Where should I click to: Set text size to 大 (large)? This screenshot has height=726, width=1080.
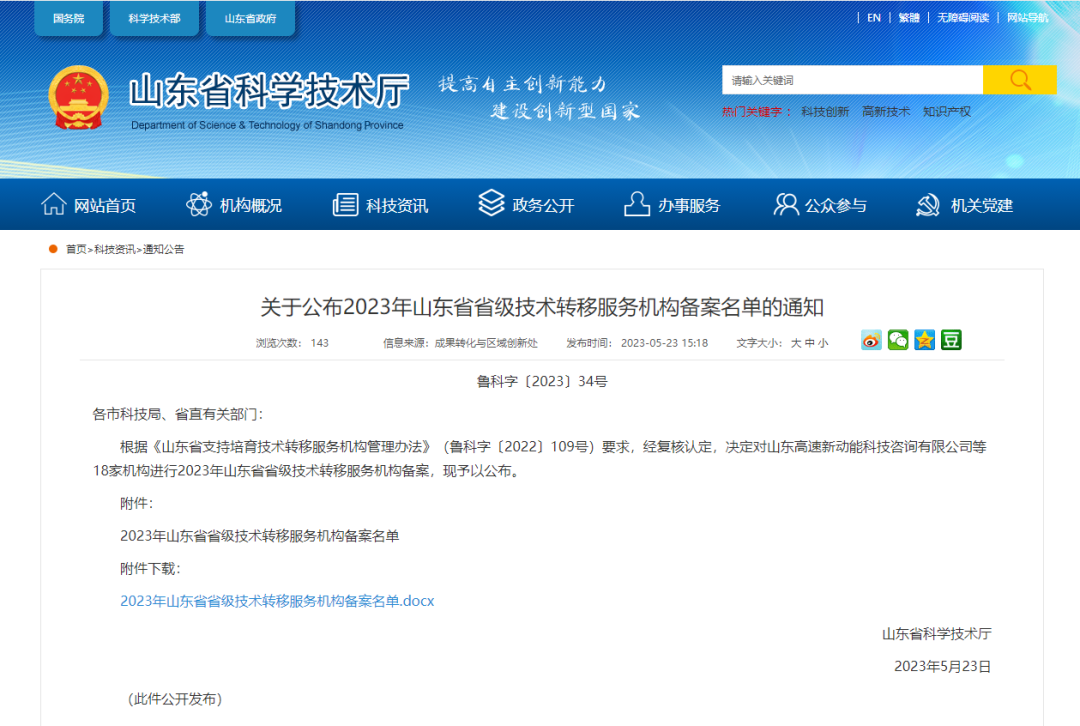point(796,343)
